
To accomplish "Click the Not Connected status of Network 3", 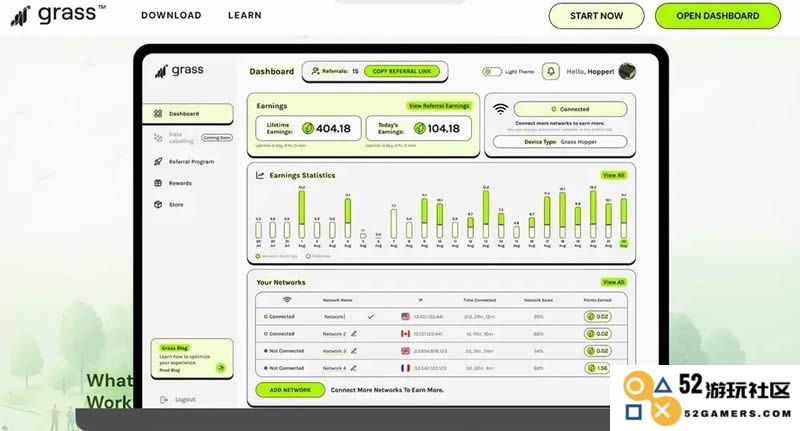I will [284, 351].
